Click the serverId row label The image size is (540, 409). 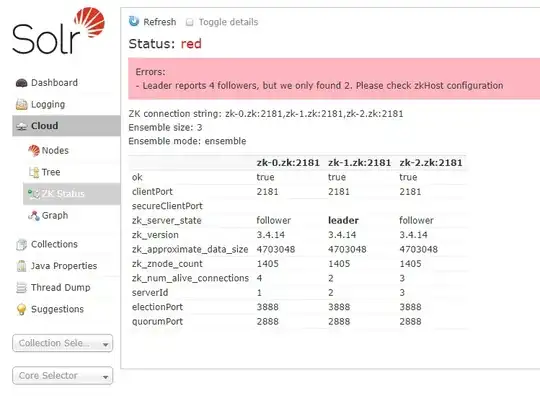pos(150,293)
